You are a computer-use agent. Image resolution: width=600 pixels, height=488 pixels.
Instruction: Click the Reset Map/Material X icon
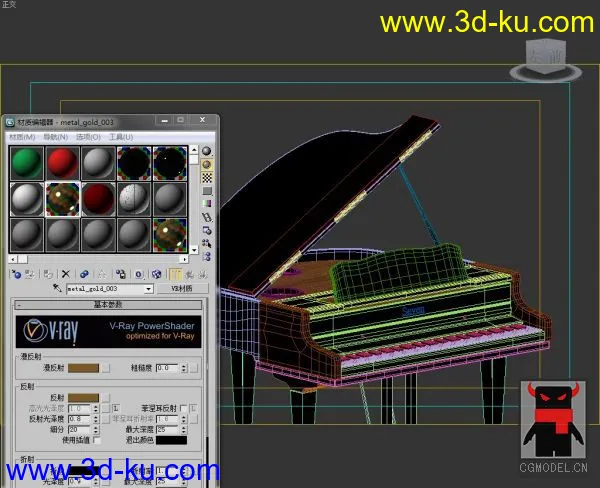click(66, 273)
